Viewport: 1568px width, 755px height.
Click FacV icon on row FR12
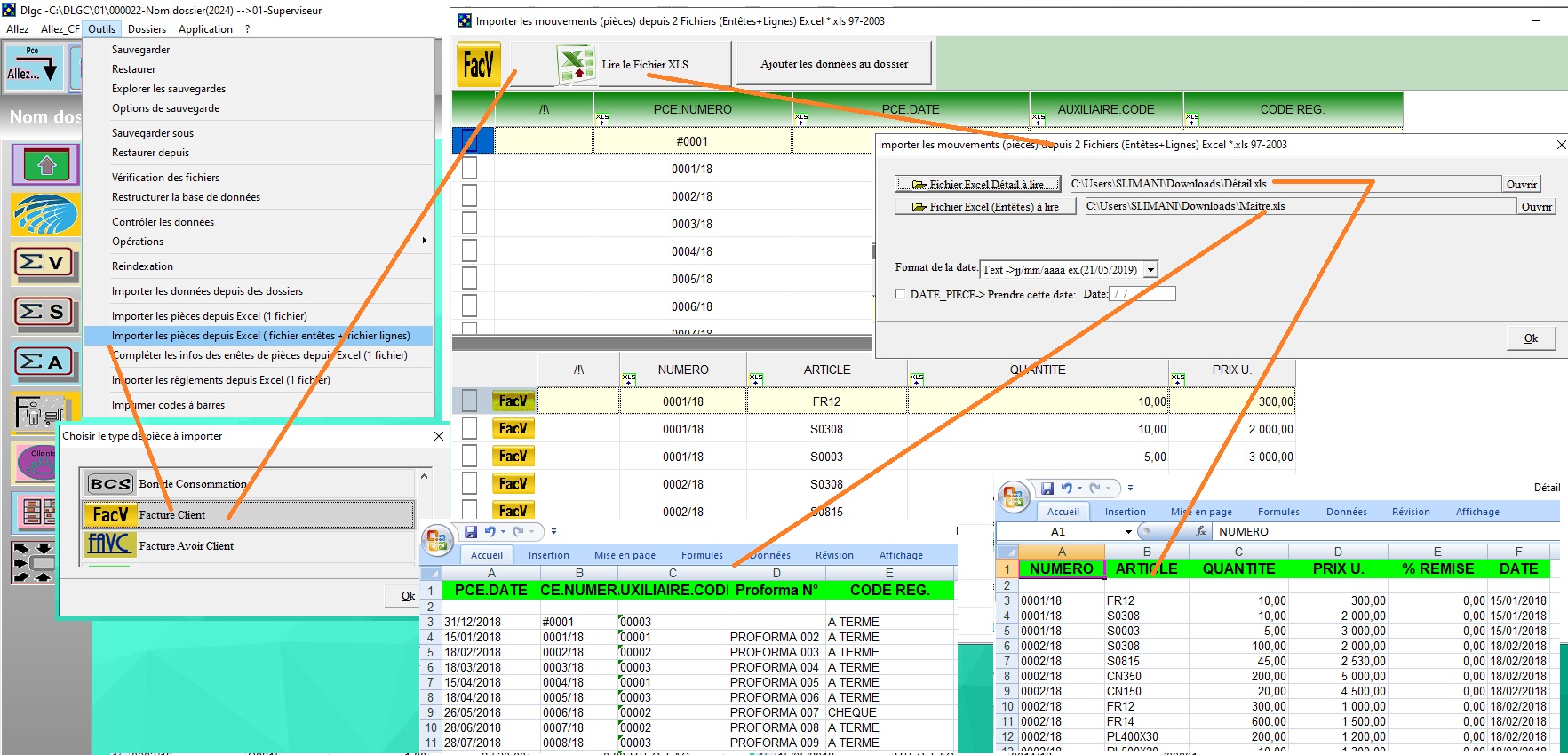pyautogui.click(x=513, y=401)
